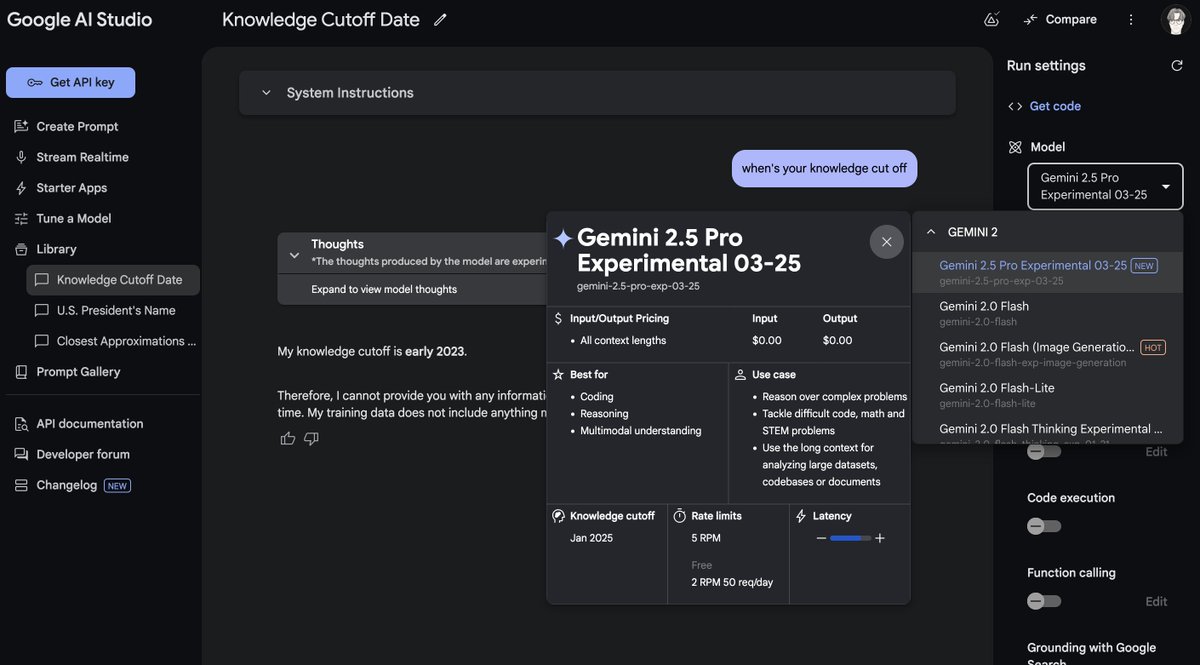Image resolution: width=1200 pixels, height=665 pixels.
Task: Close the Gemini 2.5 Pro info card
Action: 886,242
